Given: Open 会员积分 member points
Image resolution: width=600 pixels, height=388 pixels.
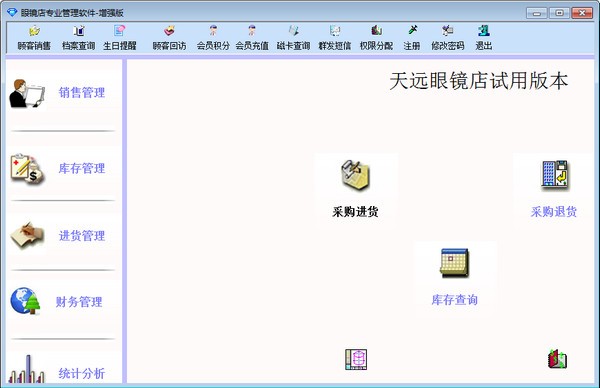Looking at the screenshot, I should tap(213, 38).
